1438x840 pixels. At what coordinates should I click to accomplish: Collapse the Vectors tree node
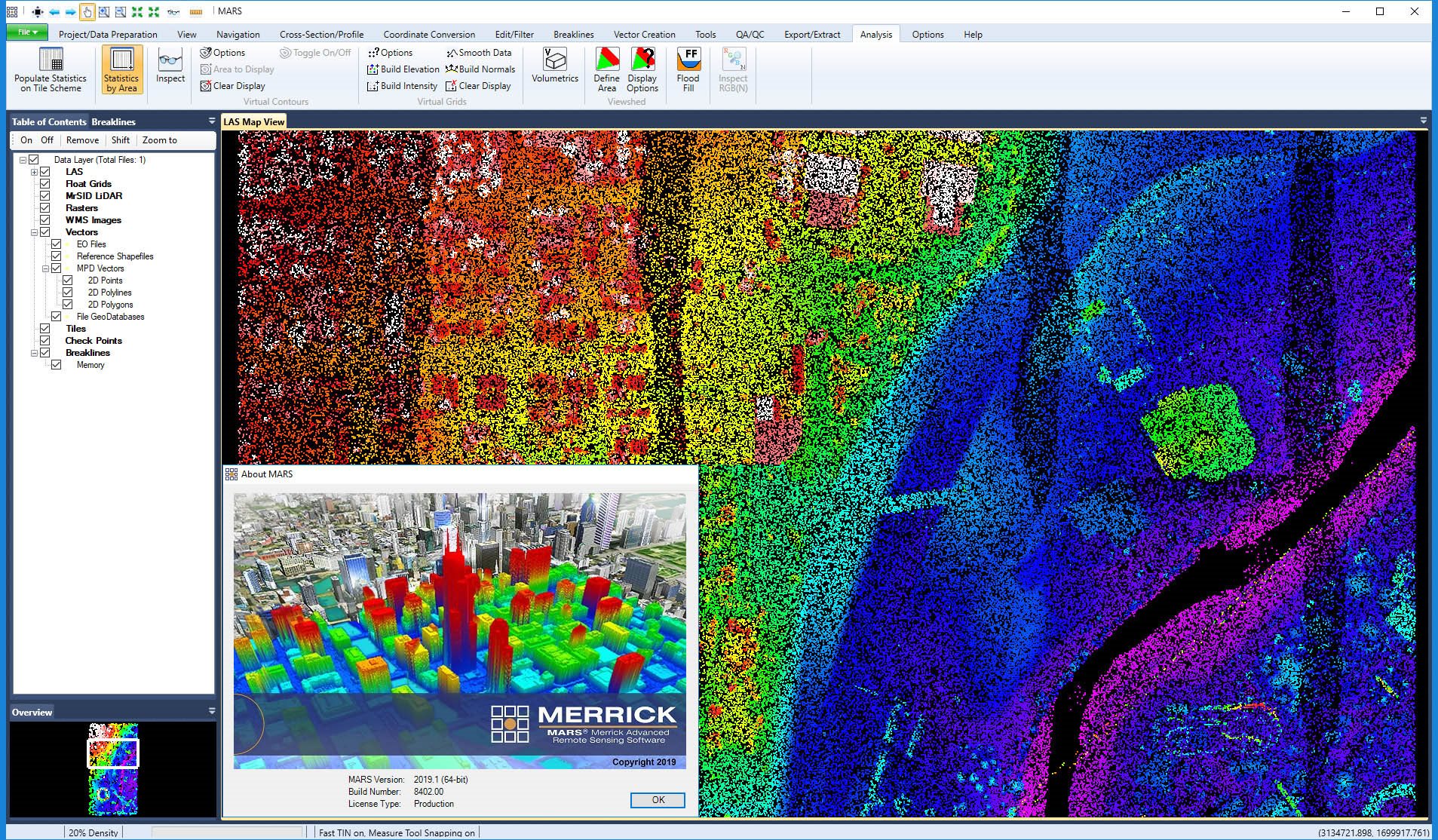(34, 232)
